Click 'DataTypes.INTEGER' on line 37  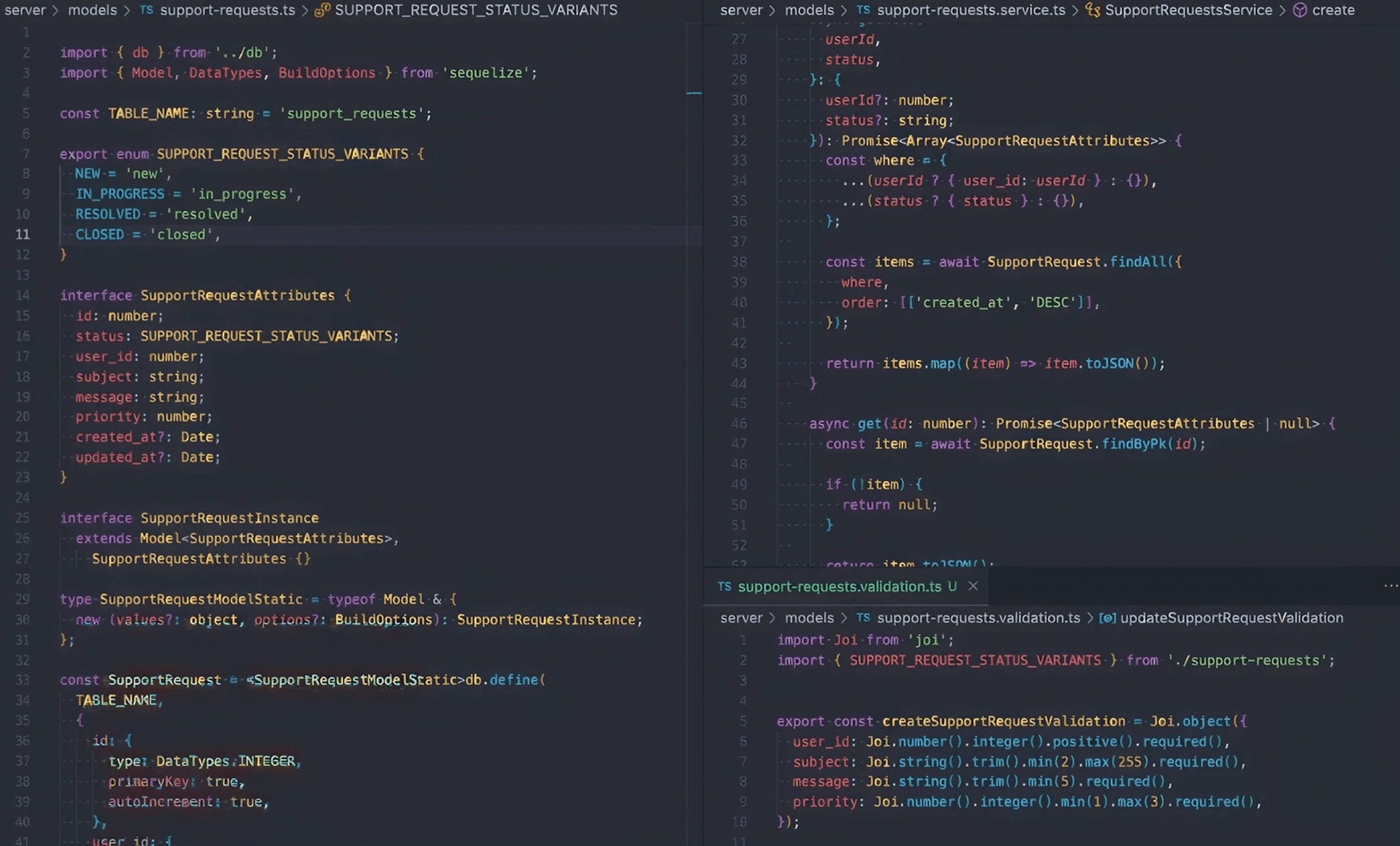[x=226, y=761]
